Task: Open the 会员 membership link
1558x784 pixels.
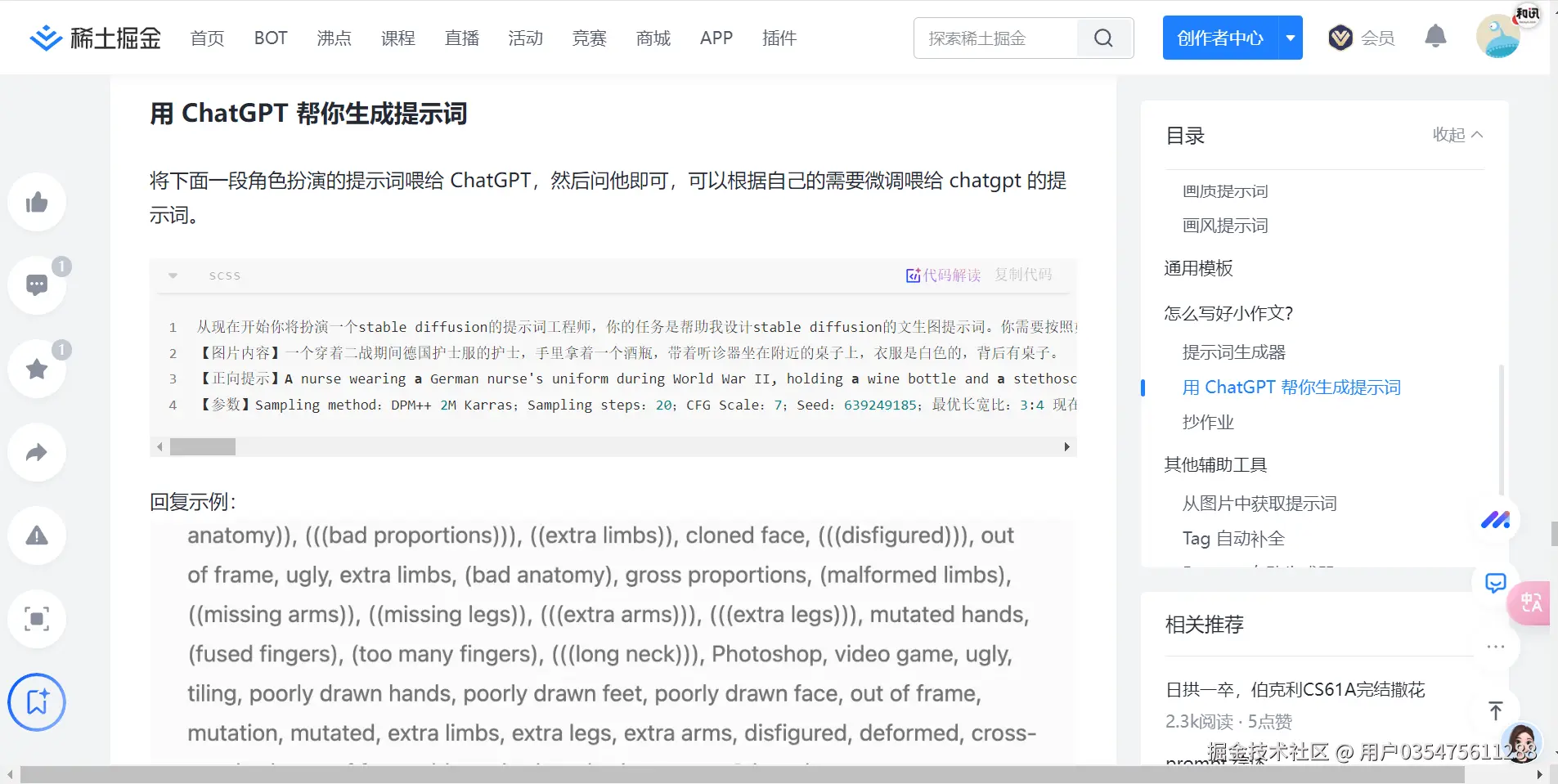Action: [x=1378, y=38]
